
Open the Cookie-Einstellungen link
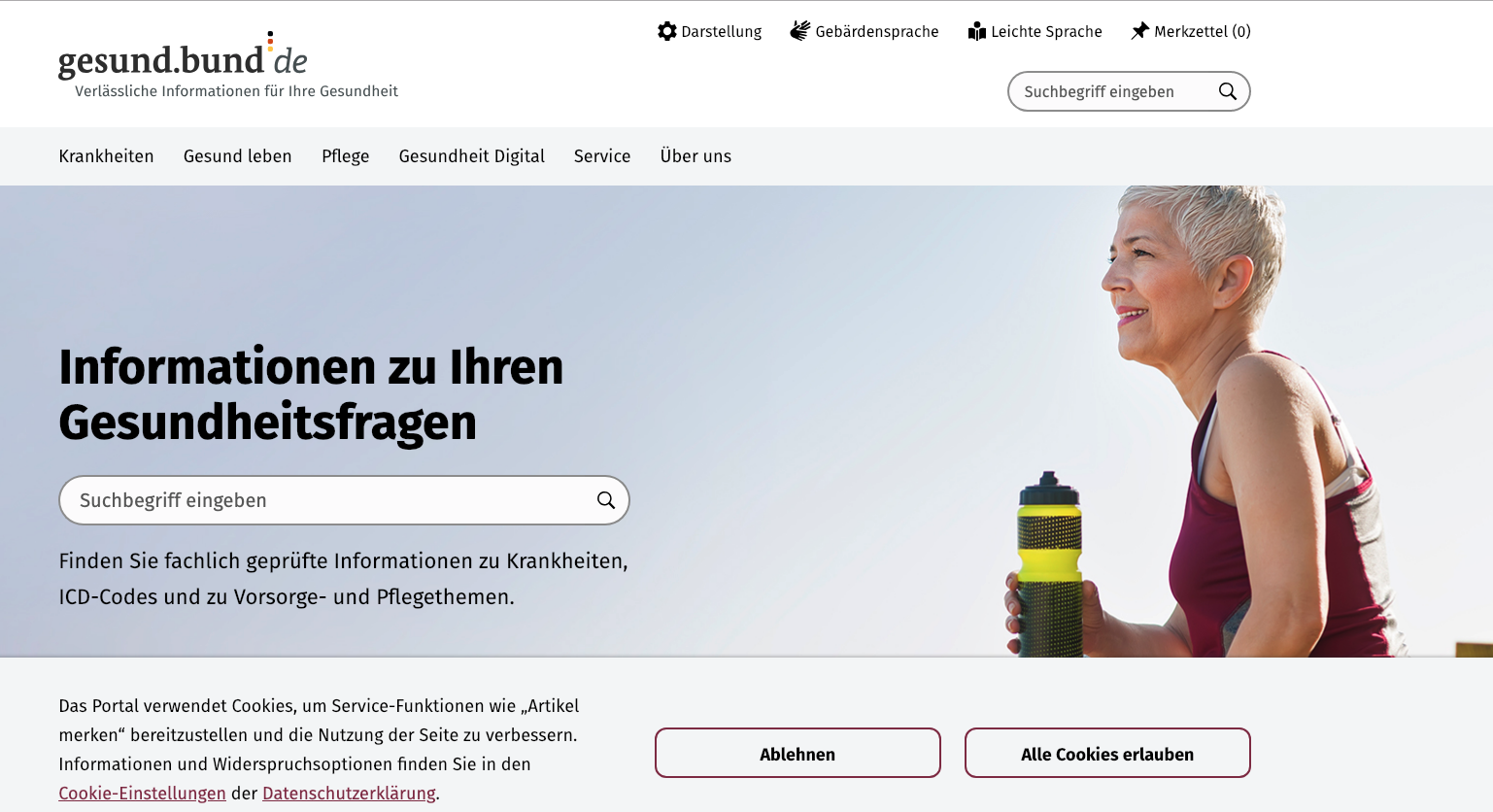142,794
